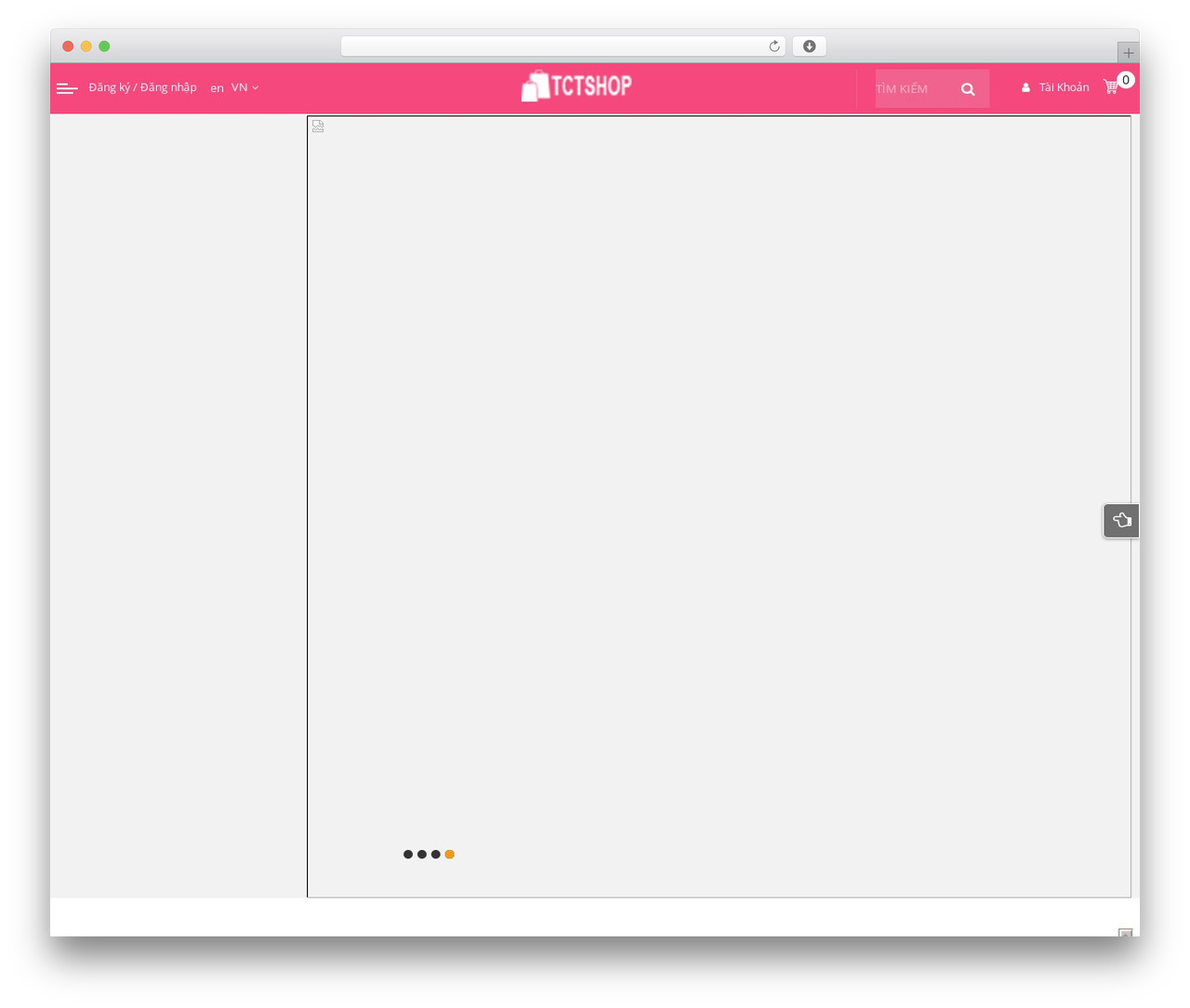Click the pointing hand side panel button
This screenshot has width=1190, height=1008.
pyautogui.click(x=1121, y=521)
